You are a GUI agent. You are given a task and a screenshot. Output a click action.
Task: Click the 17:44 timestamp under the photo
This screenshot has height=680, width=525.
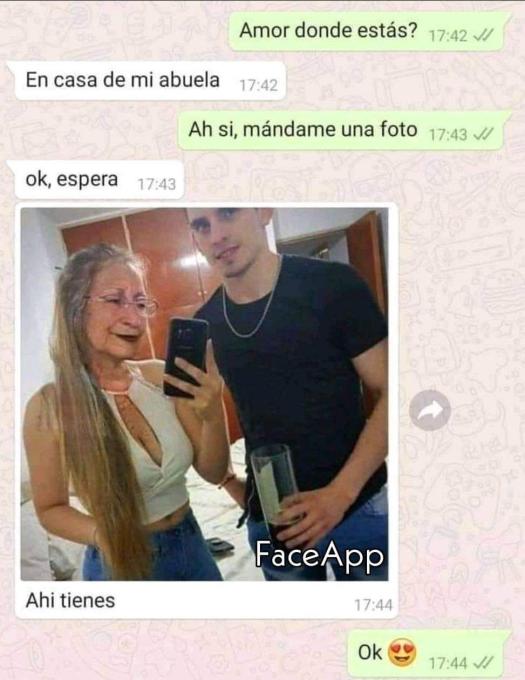point(373,605)
